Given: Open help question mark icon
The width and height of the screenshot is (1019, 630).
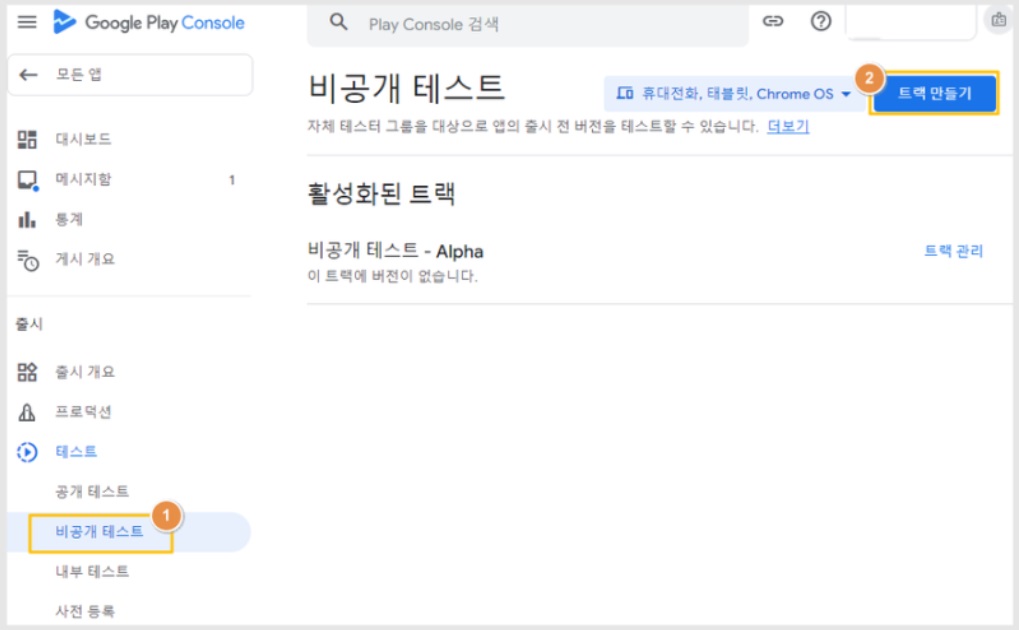Looking at the screenshot, I should click(821, 21).
